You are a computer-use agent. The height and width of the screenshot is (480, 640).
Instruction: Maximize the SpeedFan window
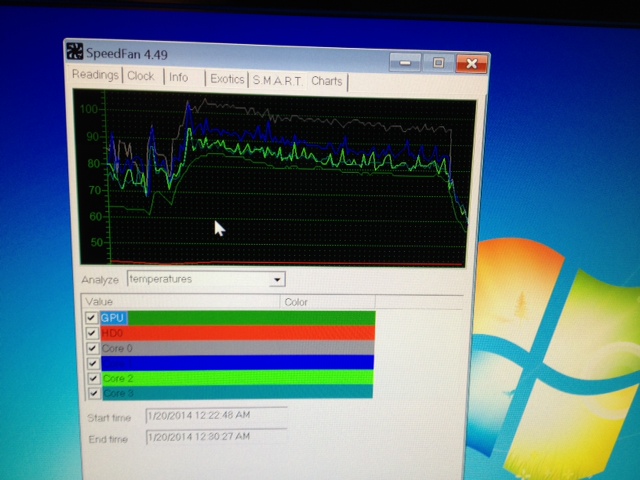click(x=438, y=63)
